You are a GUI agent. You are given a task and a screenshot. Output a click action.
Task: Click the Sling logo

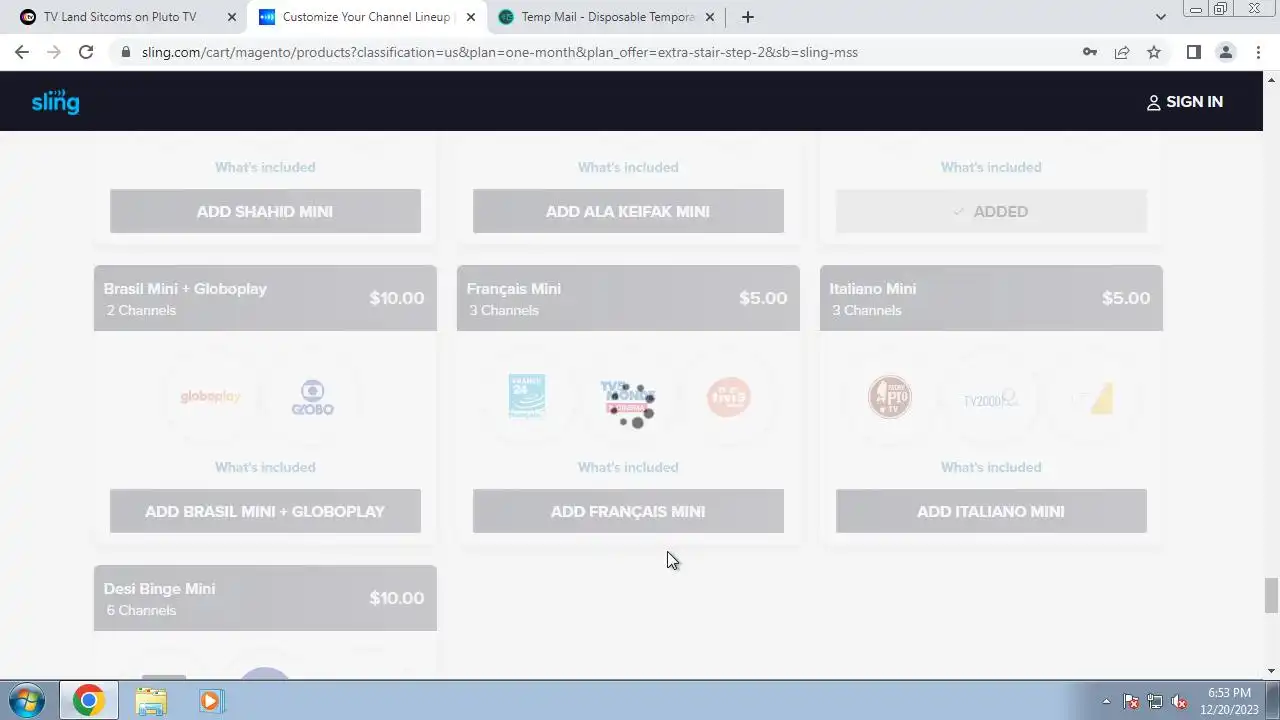click(x=55, y=102)
